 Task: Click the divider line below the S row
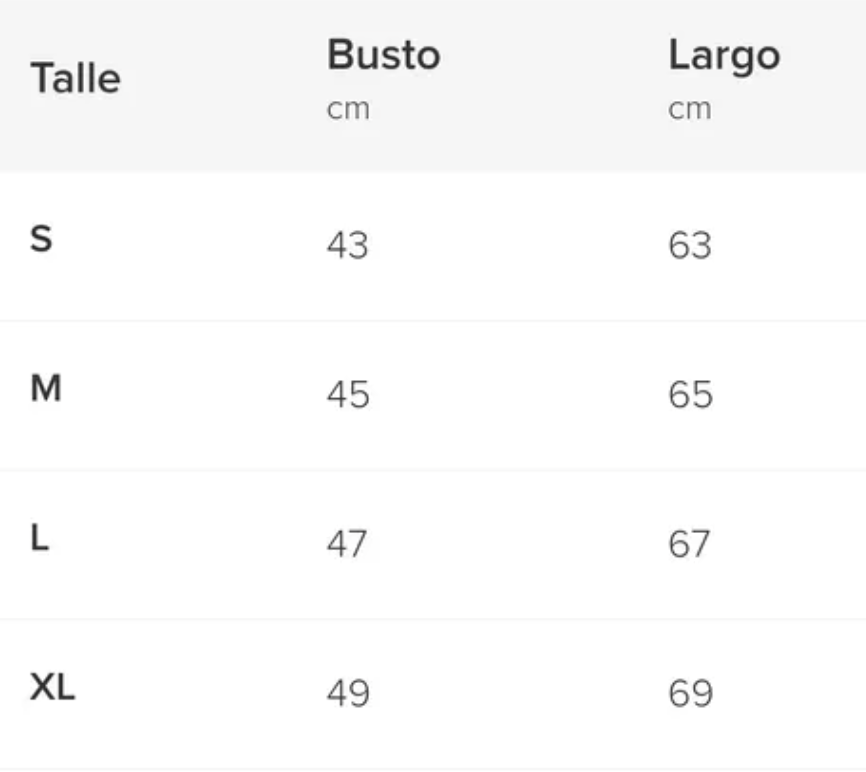coord(433,320)
